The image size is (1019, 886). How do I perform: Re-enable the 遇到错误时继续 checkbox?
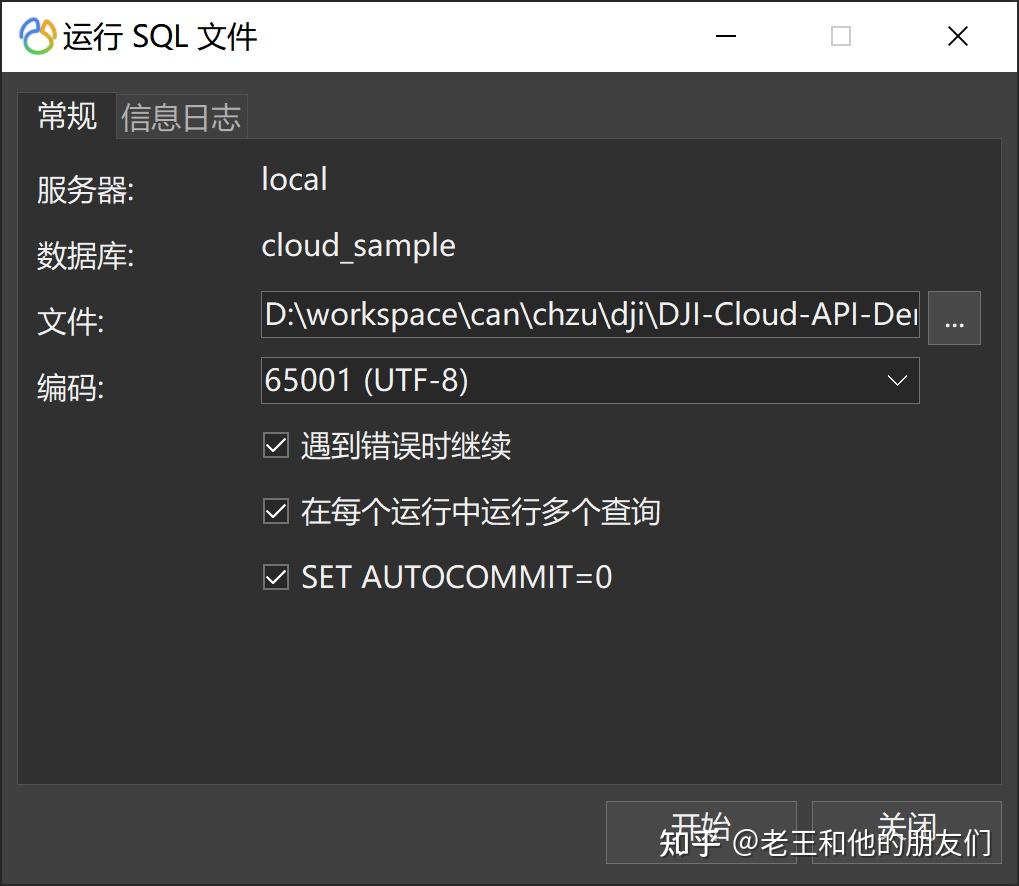coord(275,445)
